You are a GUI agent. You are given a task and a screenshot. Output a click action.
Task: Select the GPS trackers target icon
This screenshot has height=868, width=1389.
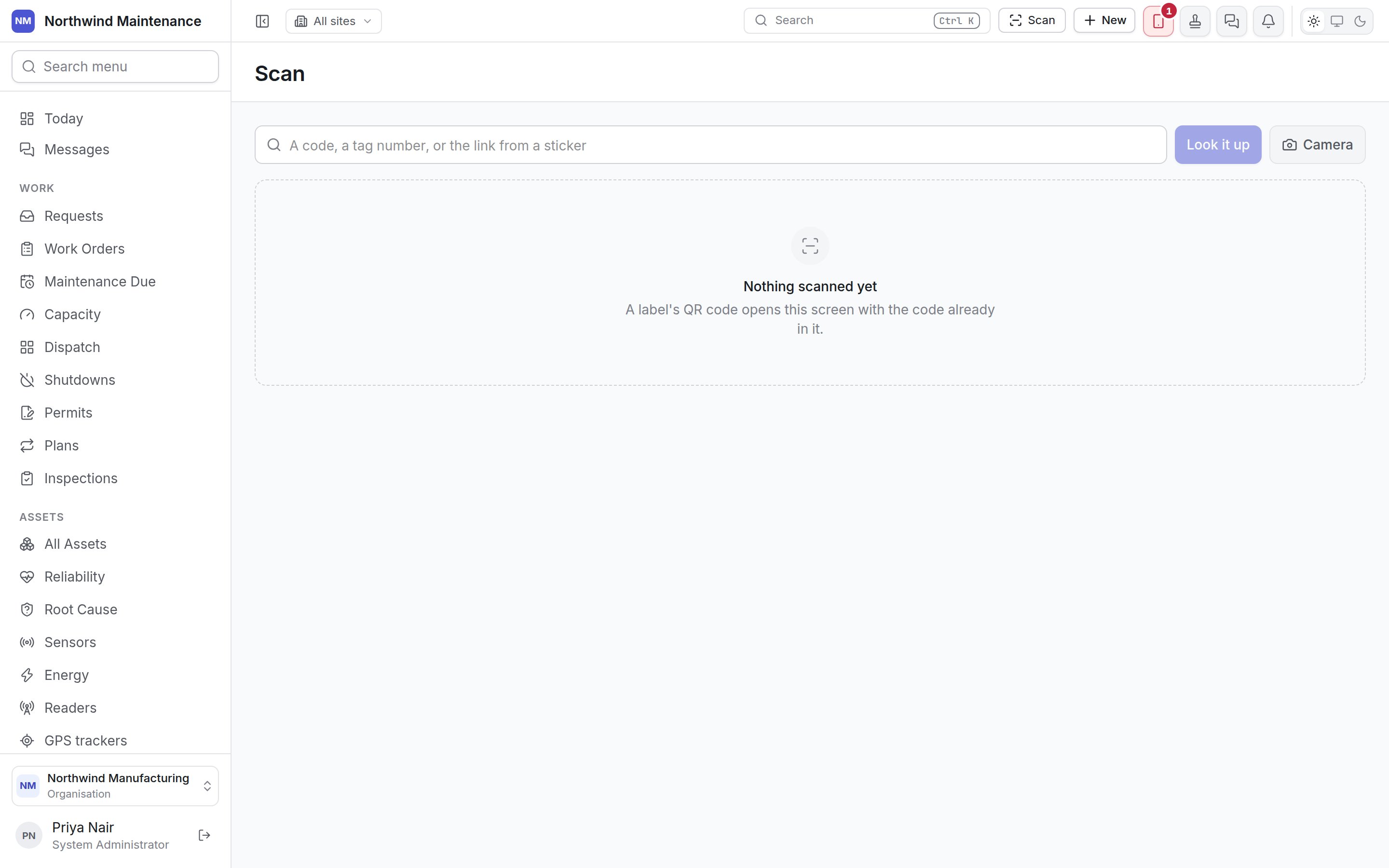pyautogui.click(x=27, y=741)
